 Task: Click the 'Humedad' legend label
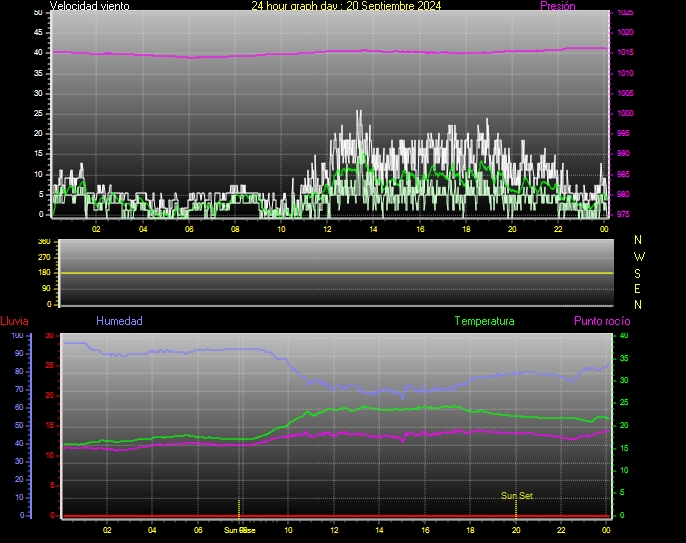pyautogui.click(x=119, y=321)
